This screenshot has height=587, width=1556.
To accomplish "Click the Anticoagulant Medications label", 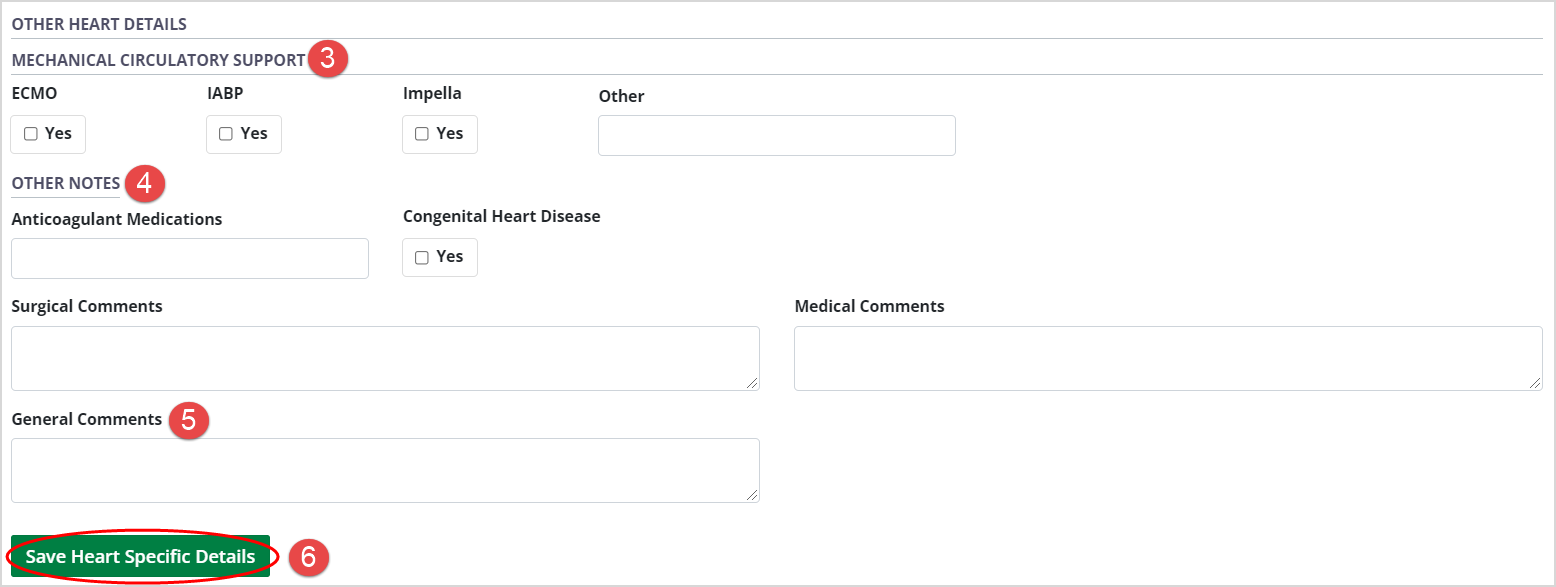I will (116, 218).
